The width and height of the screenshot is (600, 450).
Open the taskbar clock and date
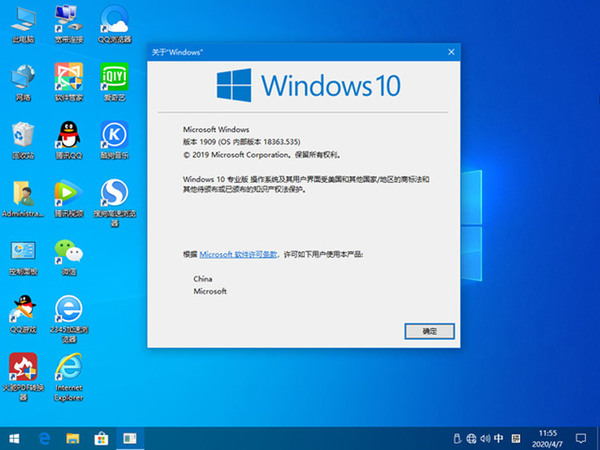547,438
